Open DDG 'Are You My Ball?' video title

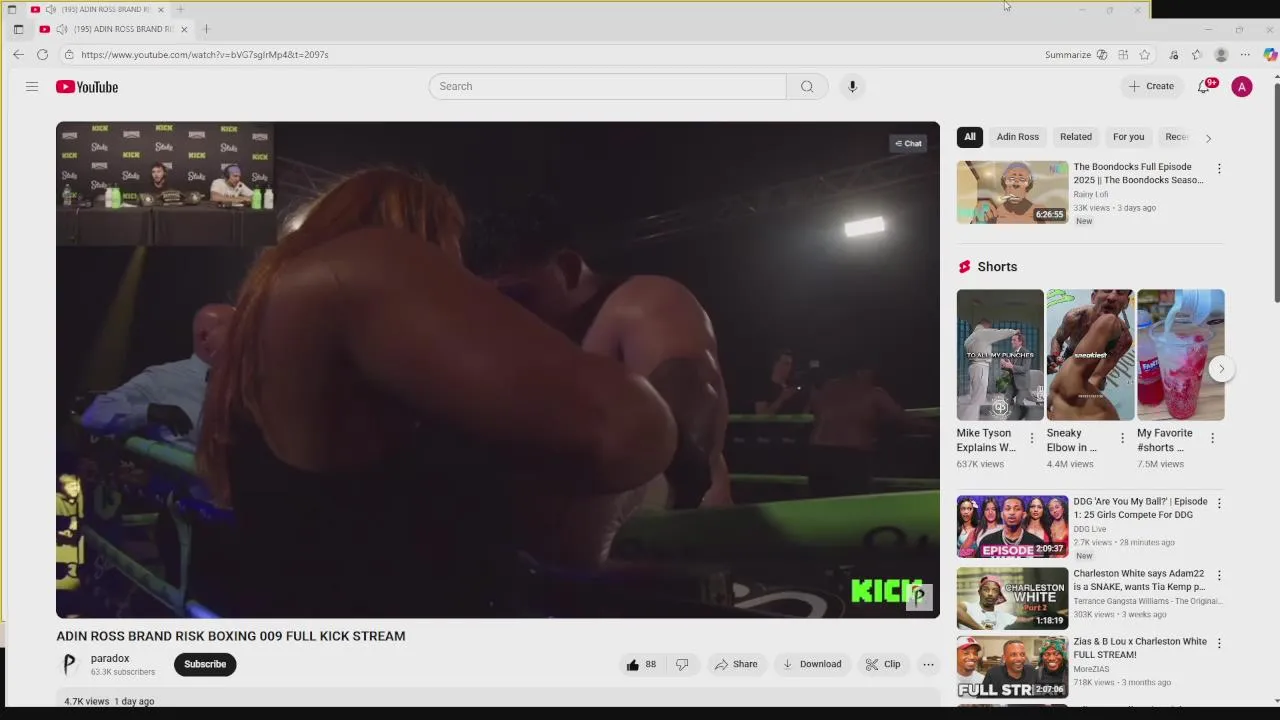[x=1140, y=508]
